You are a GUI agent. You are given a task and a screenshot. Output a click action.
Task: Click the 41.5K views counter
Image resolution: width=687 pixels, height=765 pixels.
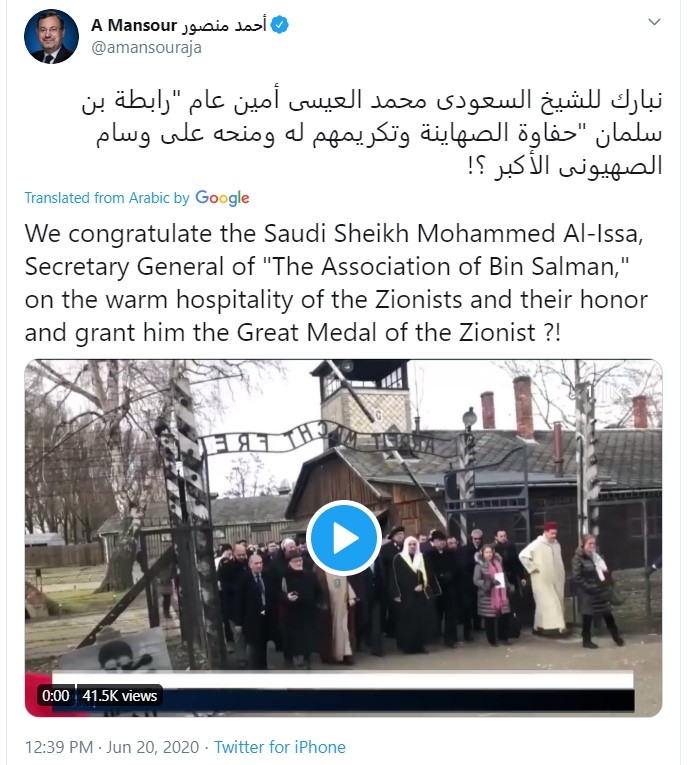120,696
